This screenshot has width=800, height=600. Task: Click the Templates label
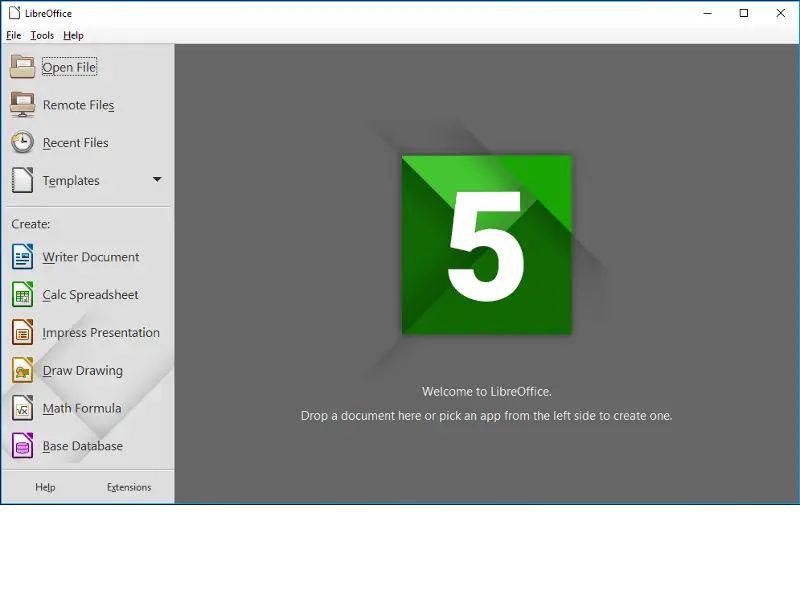tap(71, 181)
